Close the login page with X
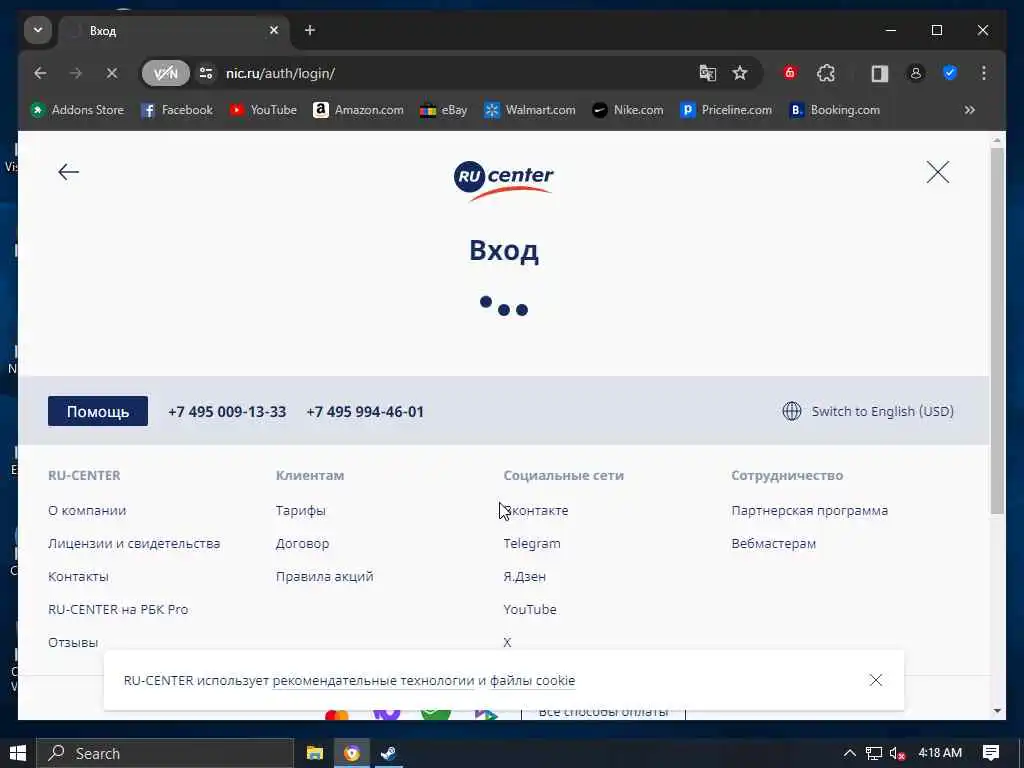This screenshot has height=768, width=1024. tap(938, 172)
